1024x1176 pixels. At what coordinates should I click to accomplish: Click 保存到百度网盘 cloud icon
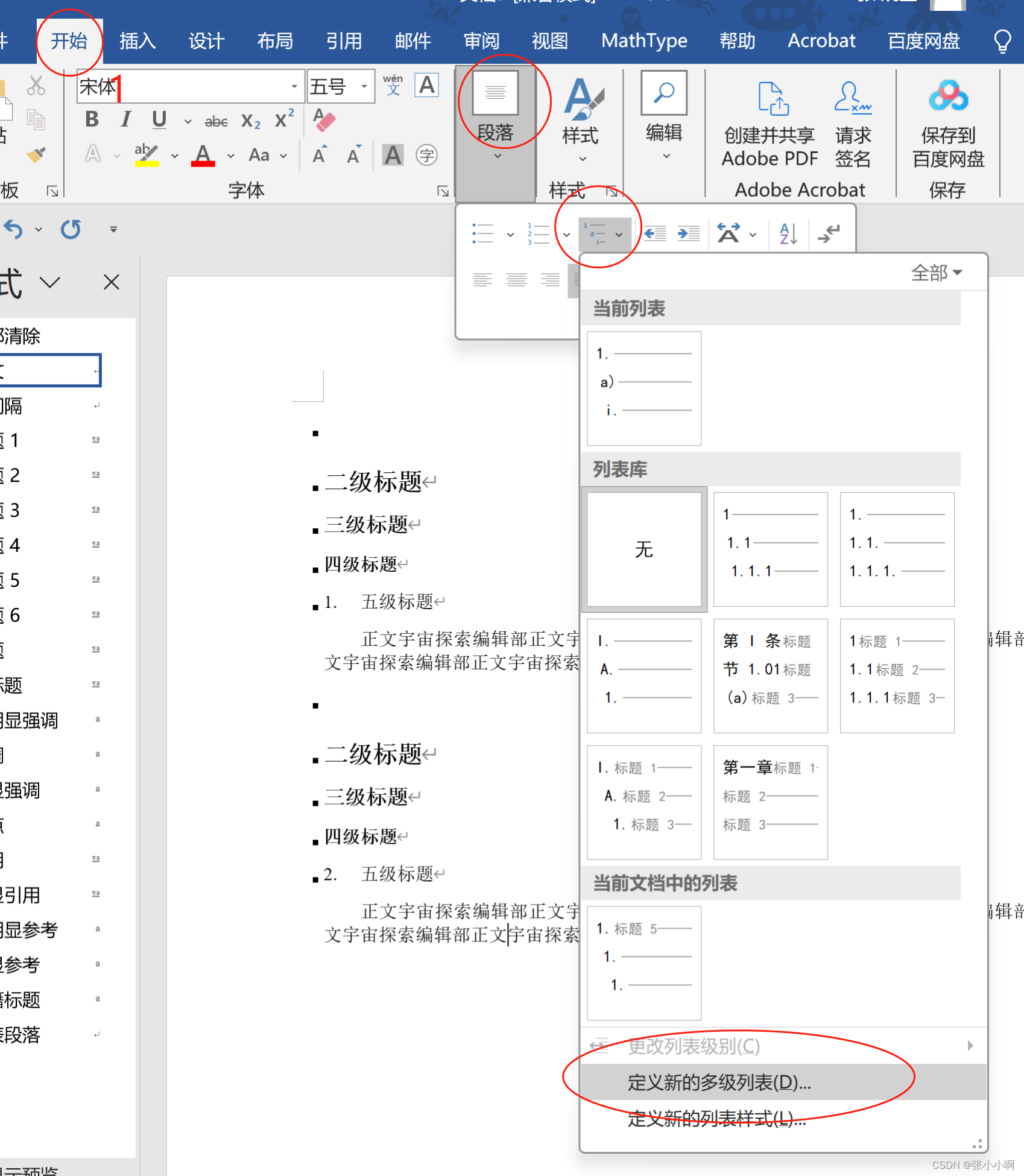point(948,124)
